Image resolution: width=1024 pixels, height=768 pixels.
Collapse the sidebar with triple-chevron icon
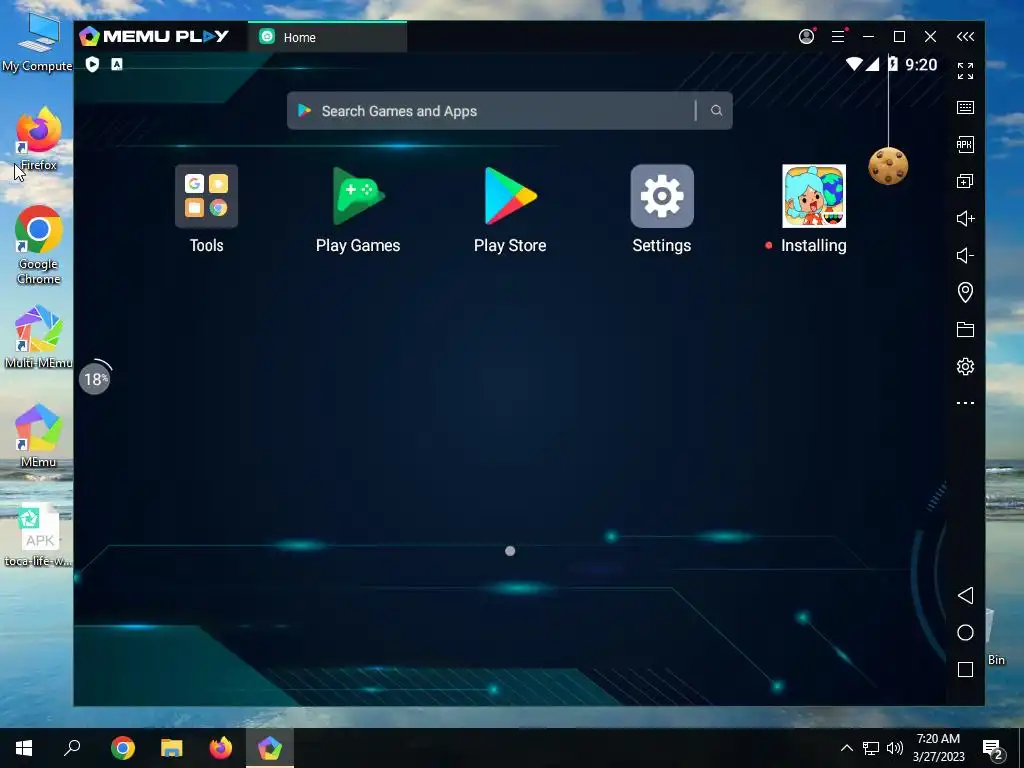click(965, 37)
